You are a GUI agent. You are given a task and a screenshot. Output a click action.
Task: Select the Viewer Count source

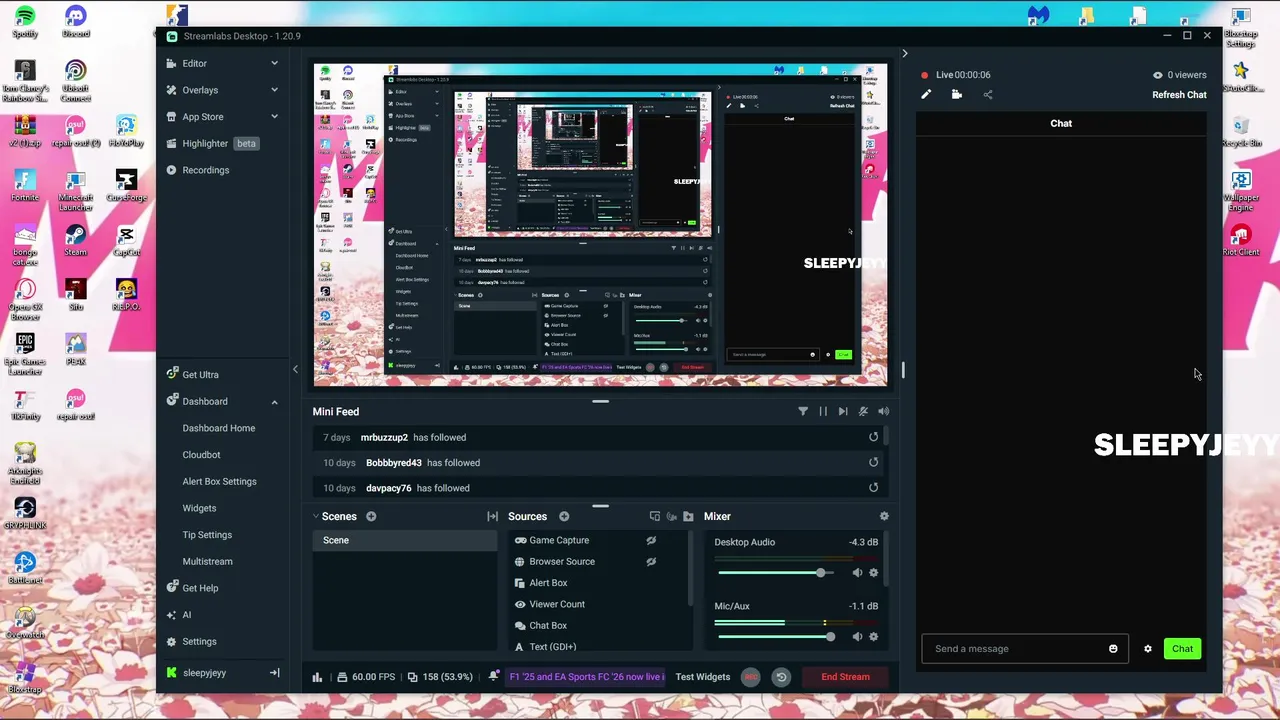coord(557,604)
